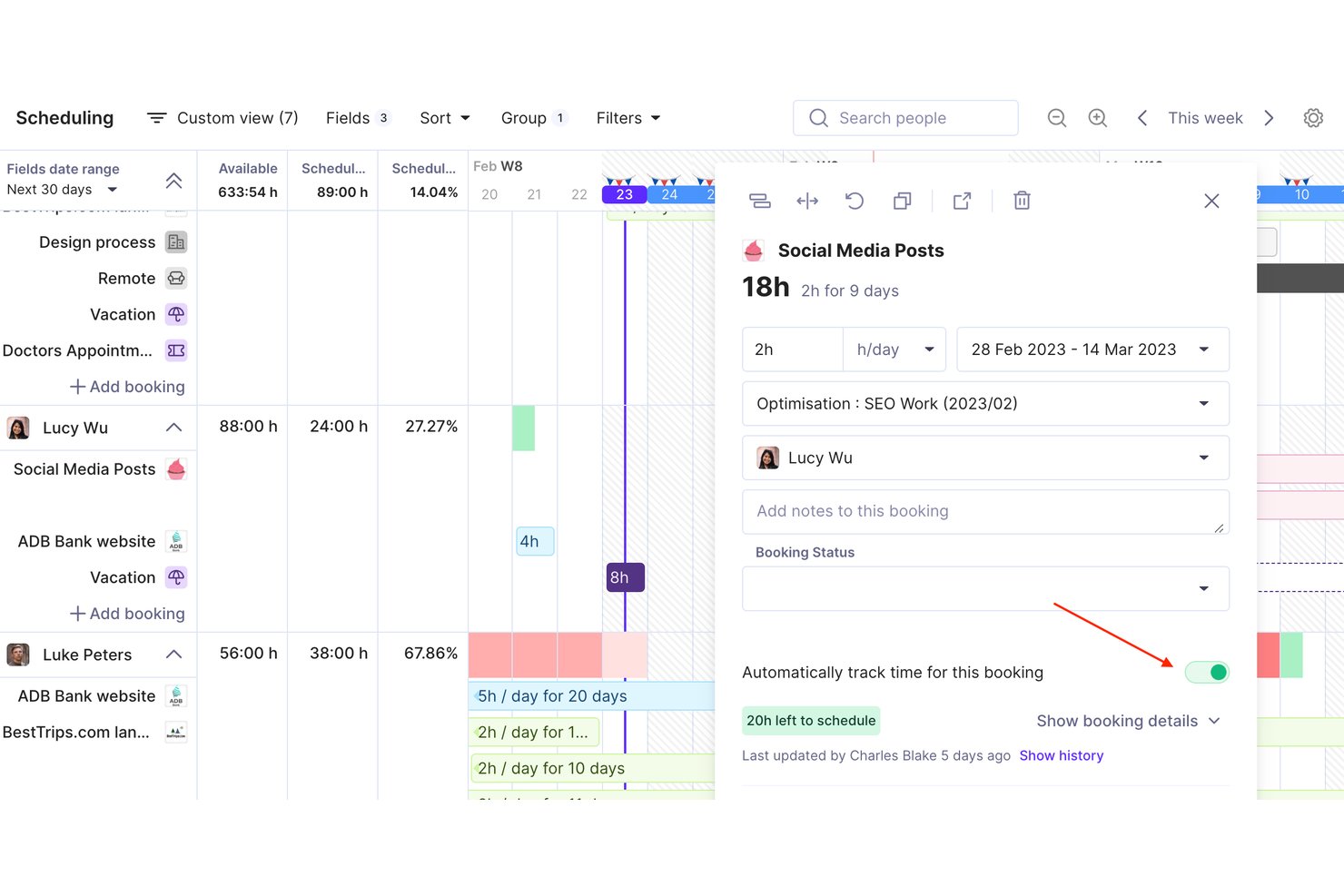1344x896 pixels.
Task: Go to previous week arrow
Action: 1142,118
